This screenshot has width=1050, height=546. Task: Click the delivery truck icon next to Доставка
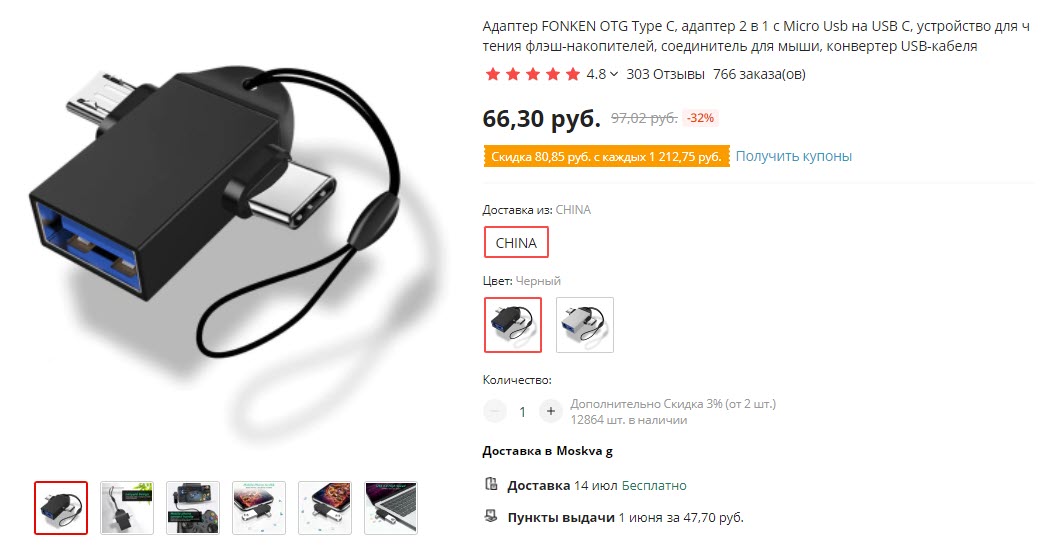[x=492, y=484]
